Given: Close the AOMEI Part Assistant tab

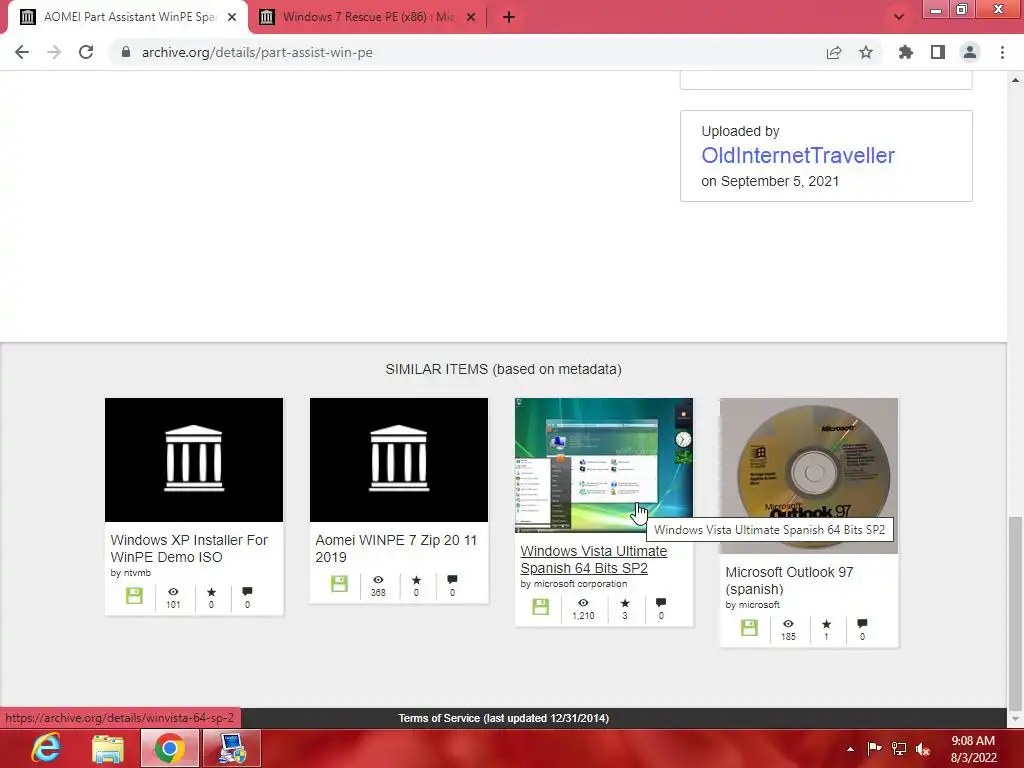Looking at the screenshot, I should pos(232,17).
